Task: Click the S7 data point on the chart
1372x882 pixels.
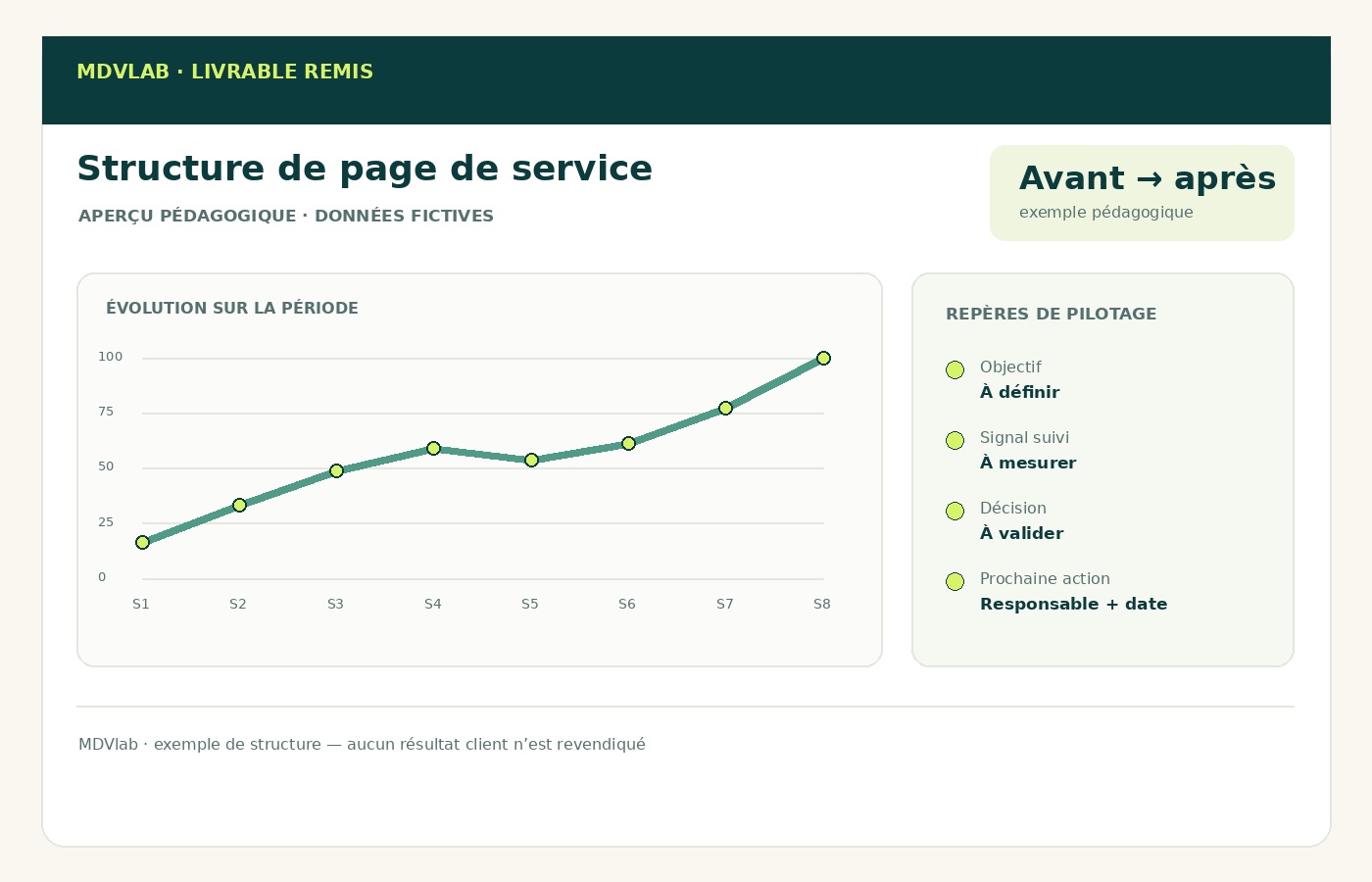Action: (x=725, y=408)
